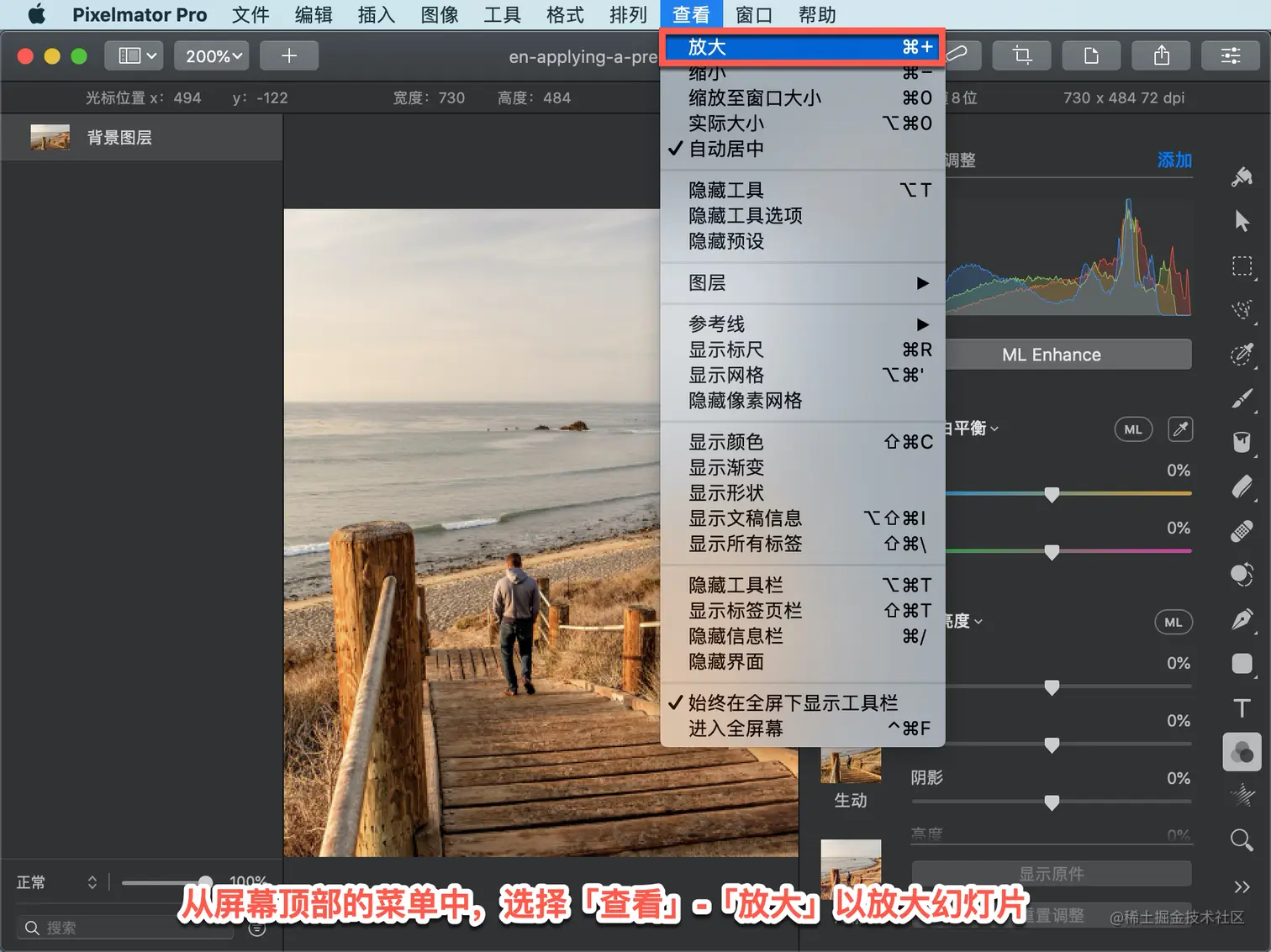Open the 文件 menu
This screenshot has width=1271, height=952.
[251, 14]
